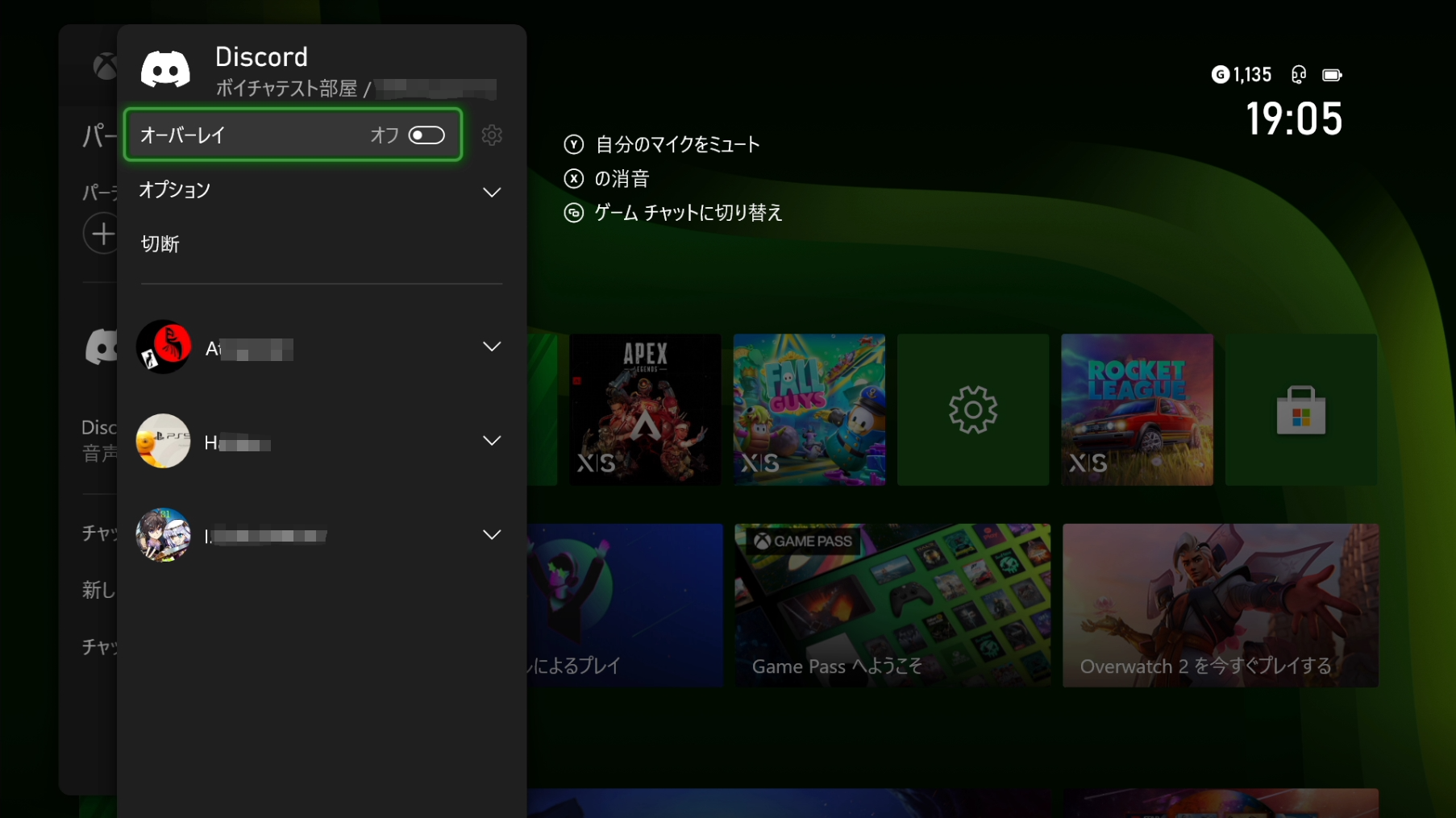Click the Gamerscore value 1,135
Image resolution: width=1456 pixels, height=818 pixels.
[x=1252, y=75]
